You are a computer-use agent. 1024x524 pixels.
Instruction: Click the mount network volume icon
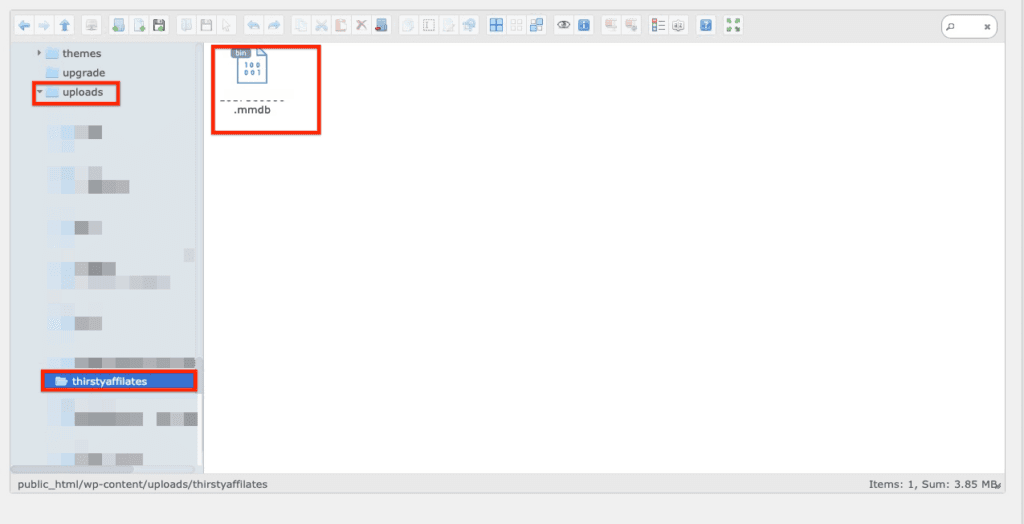91,25
